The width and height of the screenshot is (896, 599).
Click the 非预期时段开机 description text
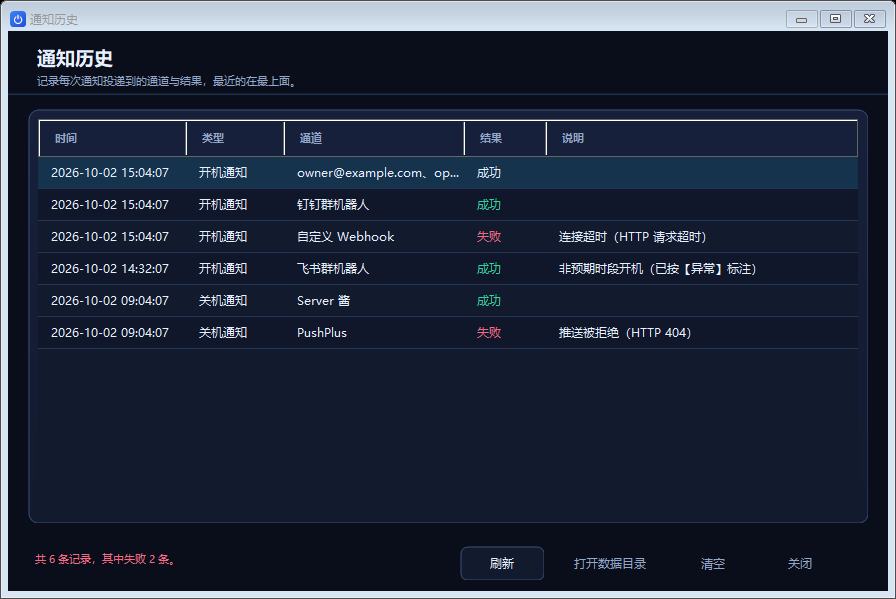[x=657, y=269]
